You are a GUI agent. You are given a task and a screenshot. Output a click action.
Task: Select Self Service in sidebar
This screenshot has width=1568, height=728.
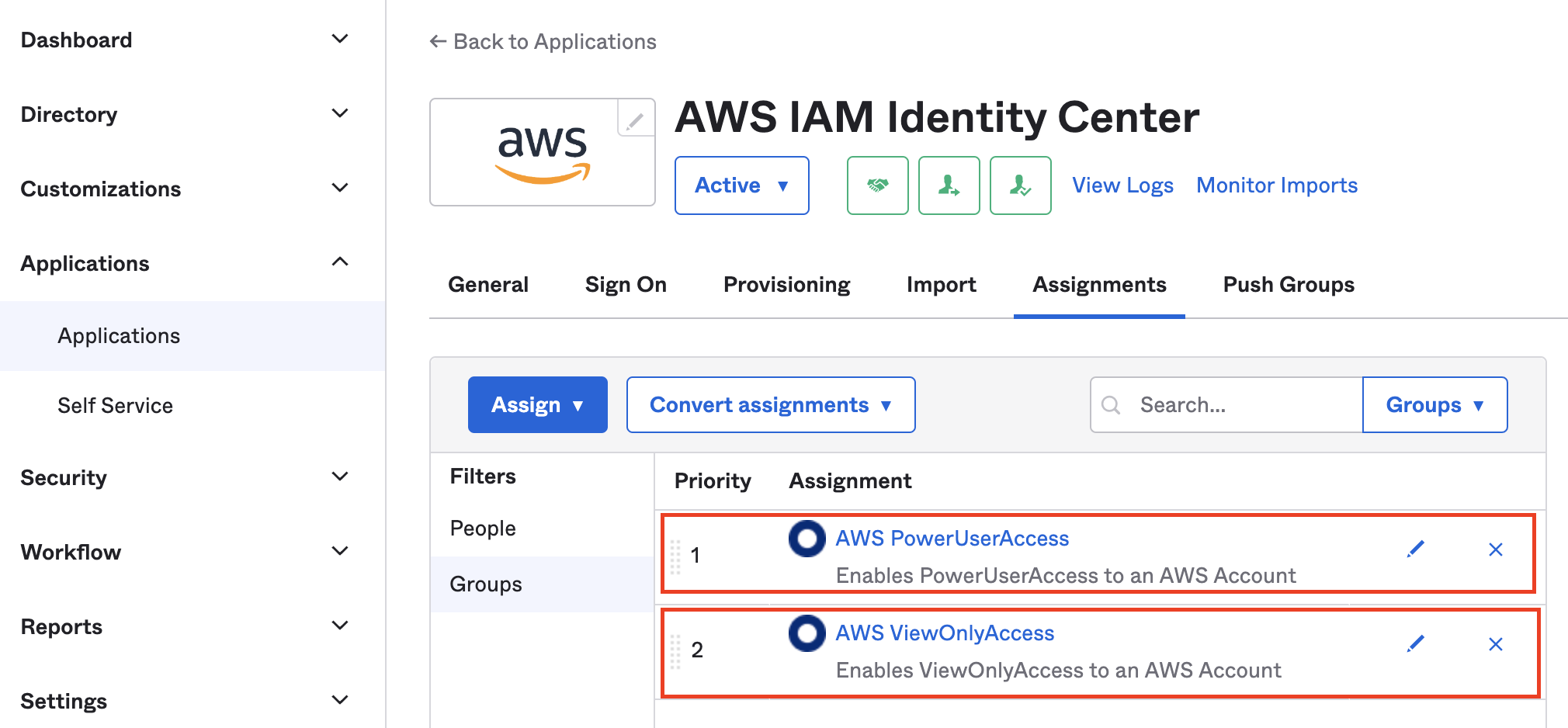[115, 406]
